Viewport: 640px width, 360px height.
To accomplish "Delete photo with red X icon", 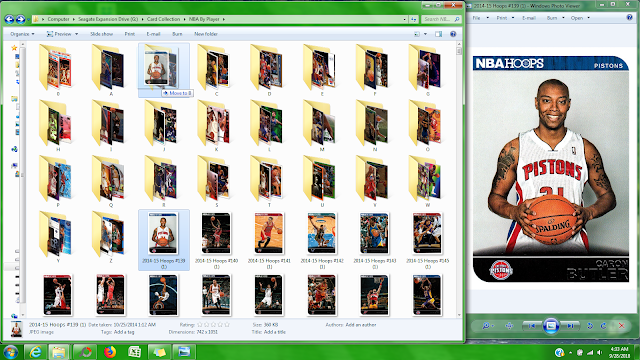I will pyautogui.click(x=622, y=326).
